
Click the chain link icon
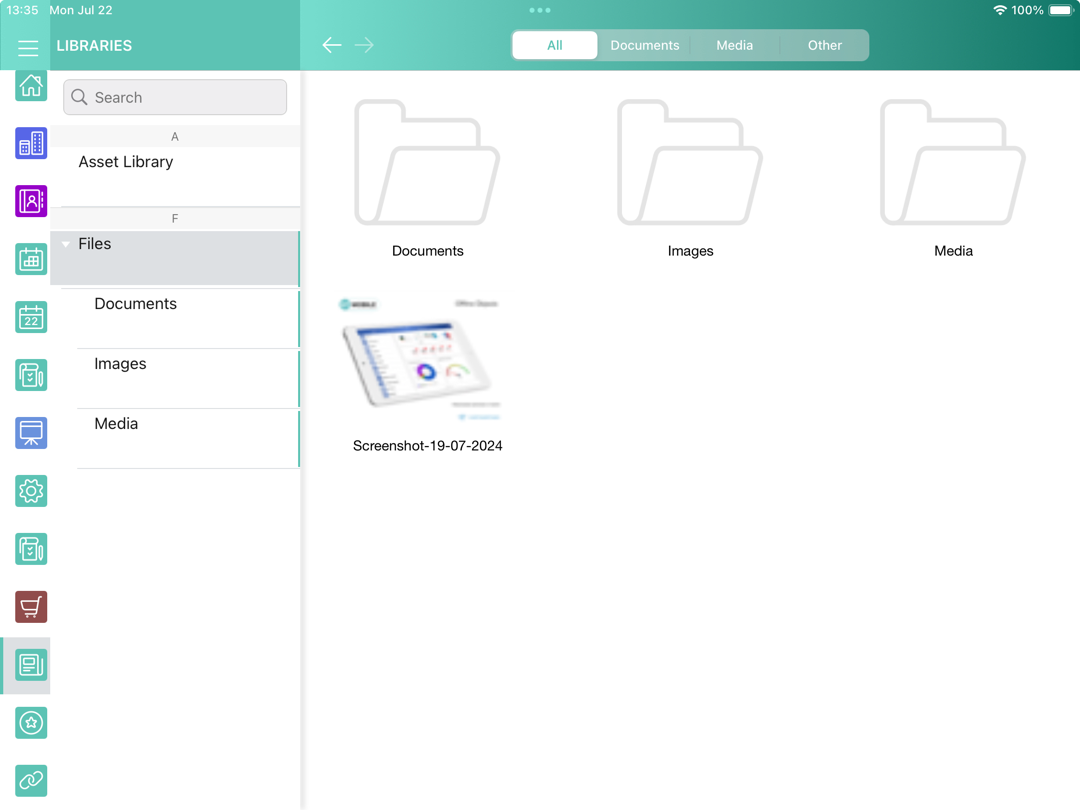coord(31,780)
